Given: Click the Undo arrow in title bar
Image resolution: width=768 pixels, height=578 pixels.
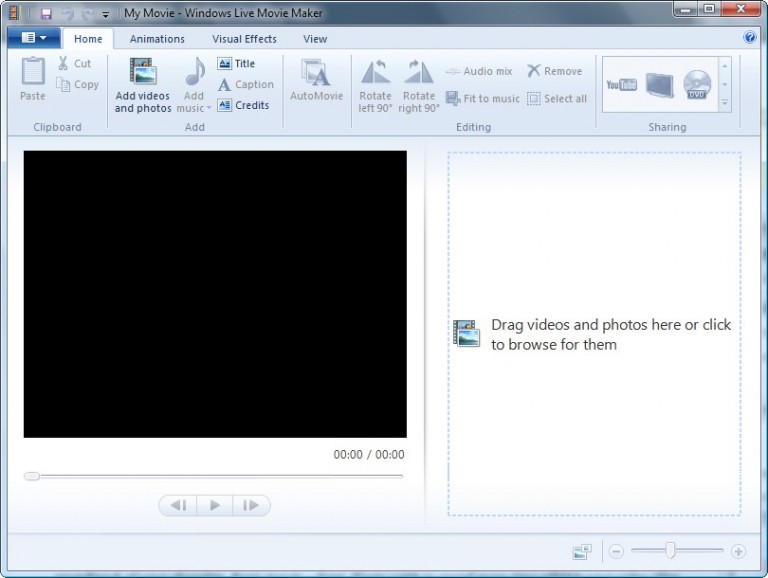Looking at the screenshot, I should [67, 14].
